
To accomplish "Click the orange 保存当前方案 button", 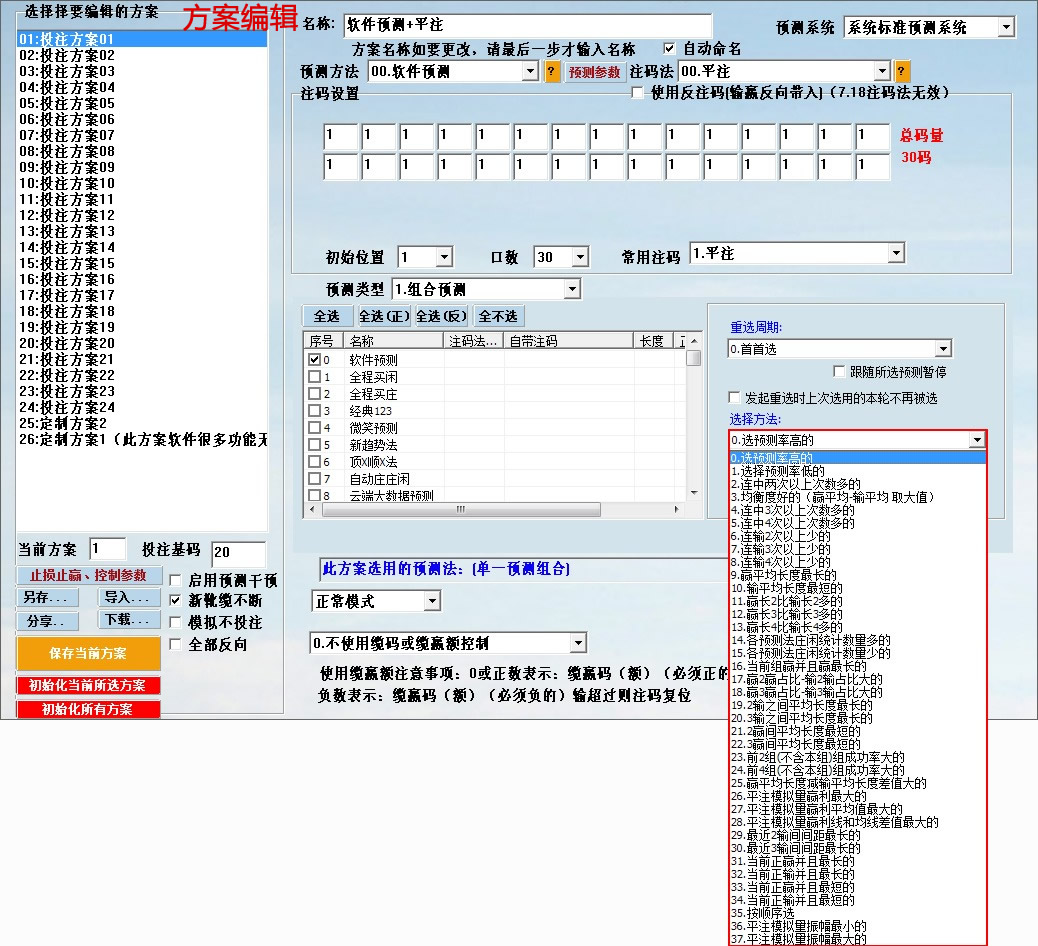I will [x=88, y=653].
